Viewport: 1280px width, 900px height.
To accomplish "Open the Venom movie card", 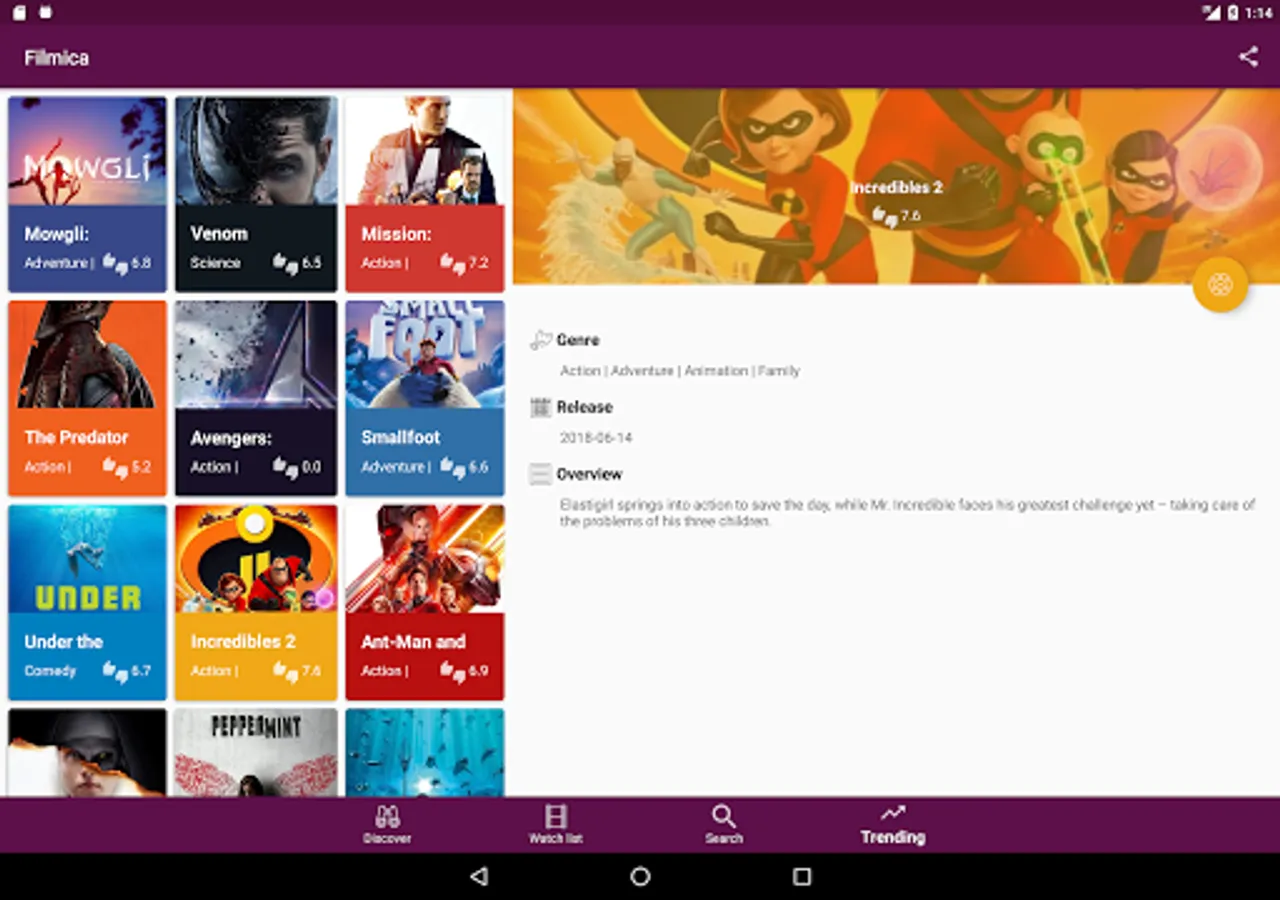I will click(x=256, y=194).
